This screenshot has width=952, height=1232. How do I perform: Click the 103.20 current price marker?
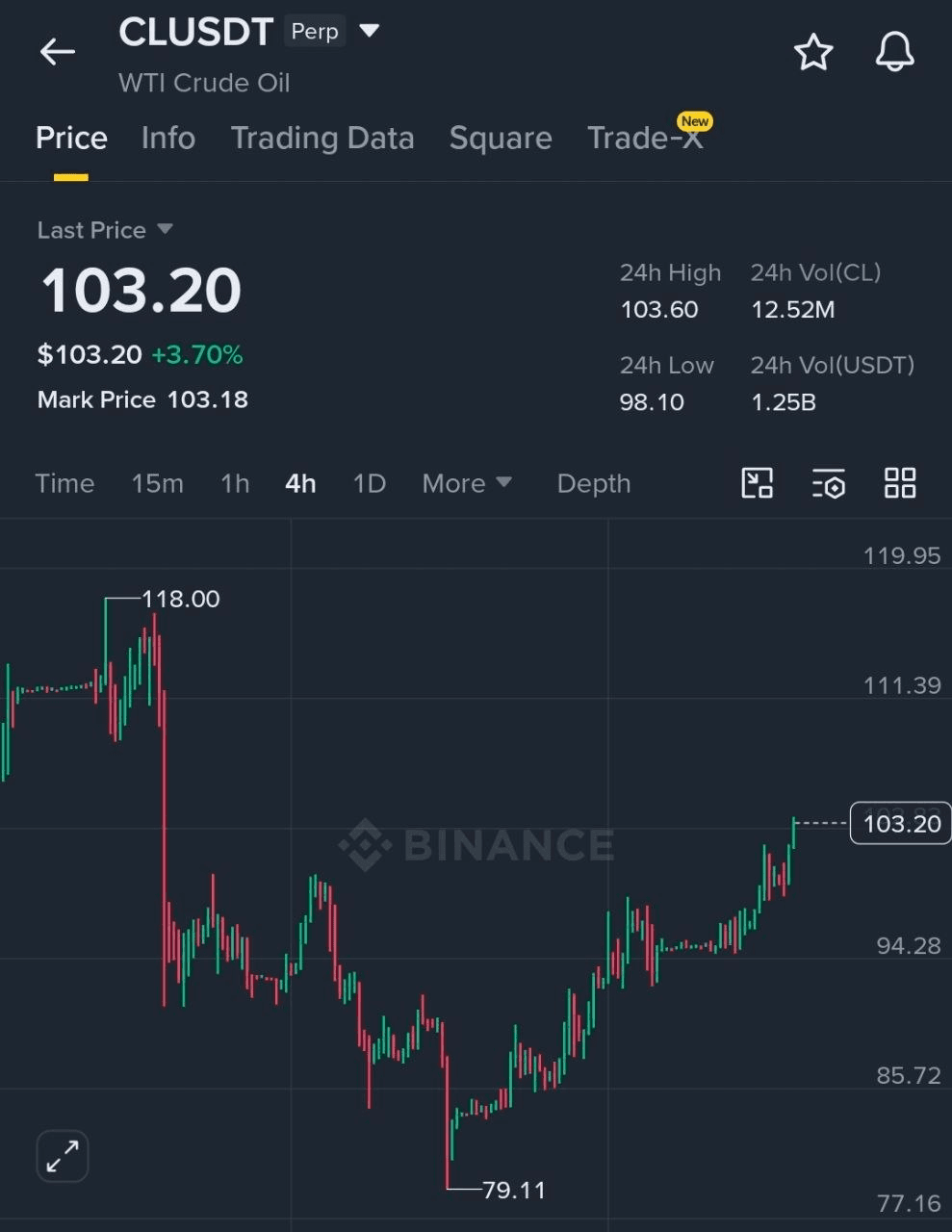click(x=900, y=824)
